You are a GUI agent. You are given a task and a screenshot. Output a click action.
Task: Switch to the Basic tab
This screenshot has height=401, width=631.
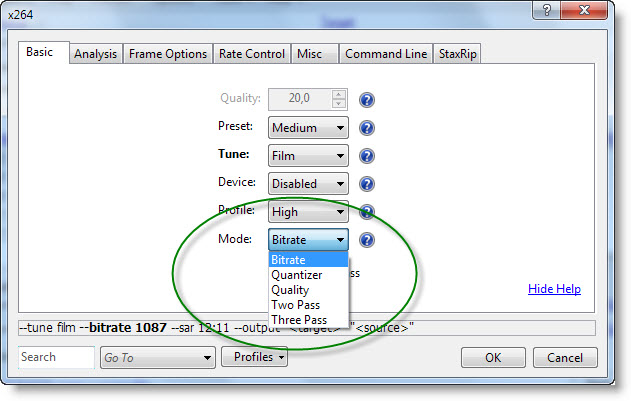[43, 52]
